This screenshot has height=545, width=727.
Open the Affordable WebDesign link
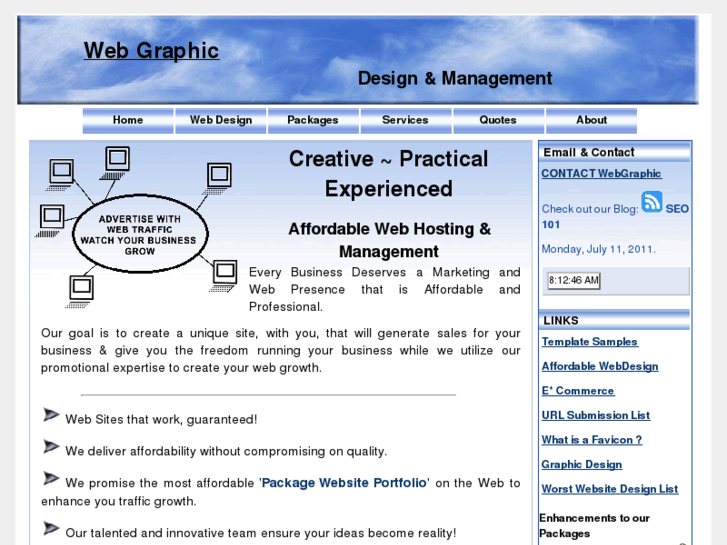tap(600, 366)
